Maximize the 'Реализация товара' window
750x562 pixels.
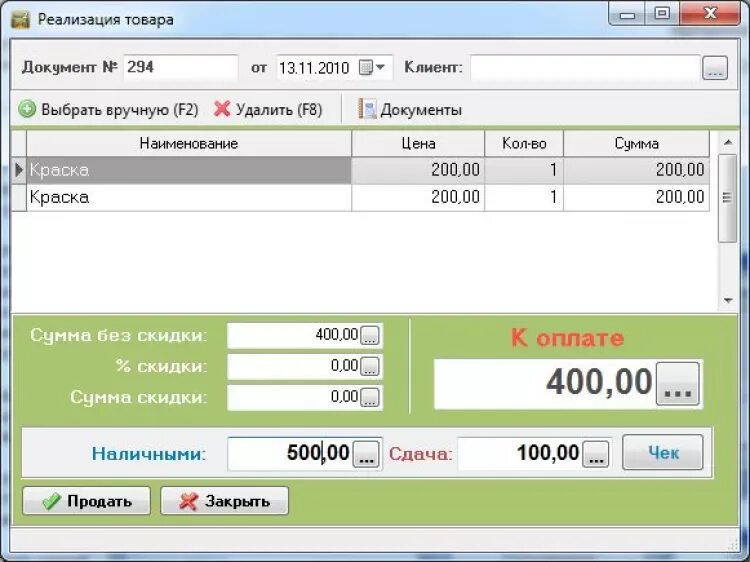point(662,14)
